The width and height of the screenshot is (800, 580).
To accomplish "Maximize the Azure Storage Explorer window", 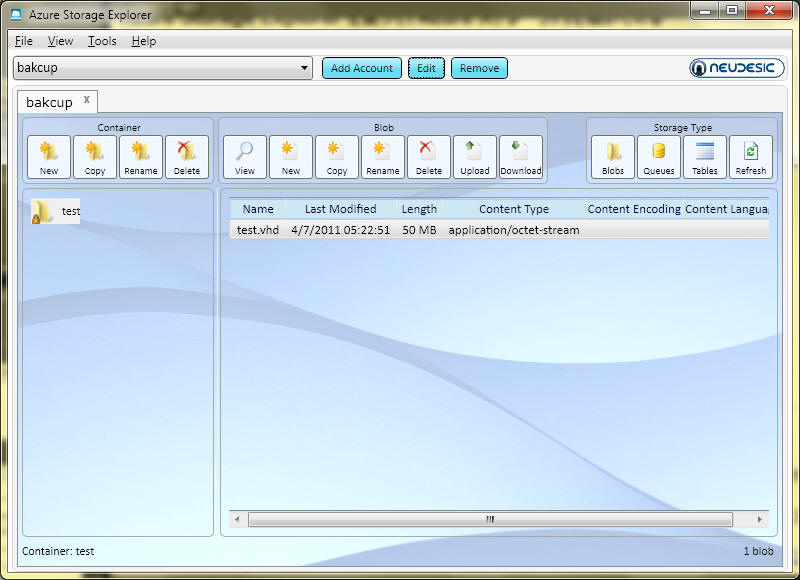I will click(732, 11).
